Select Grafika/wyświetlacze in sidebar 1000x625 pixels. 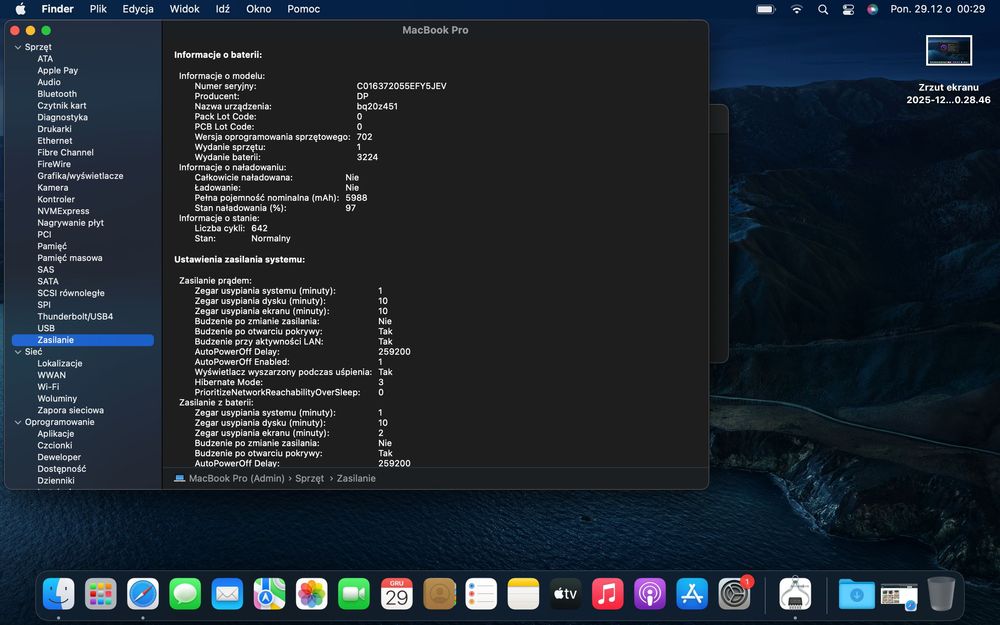pyautogui.click(x=80, y=176)
